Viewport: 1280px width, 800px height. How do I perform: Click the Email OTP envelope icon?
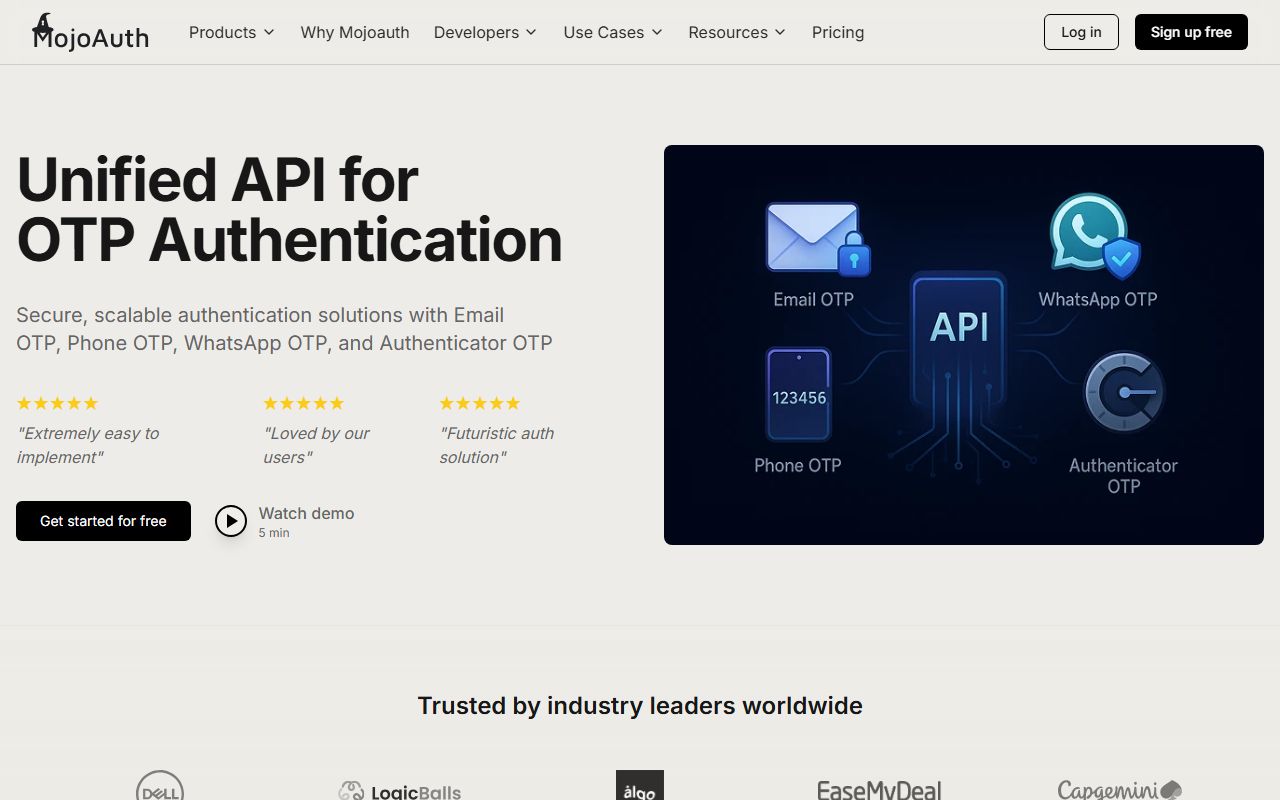point(813,237)
